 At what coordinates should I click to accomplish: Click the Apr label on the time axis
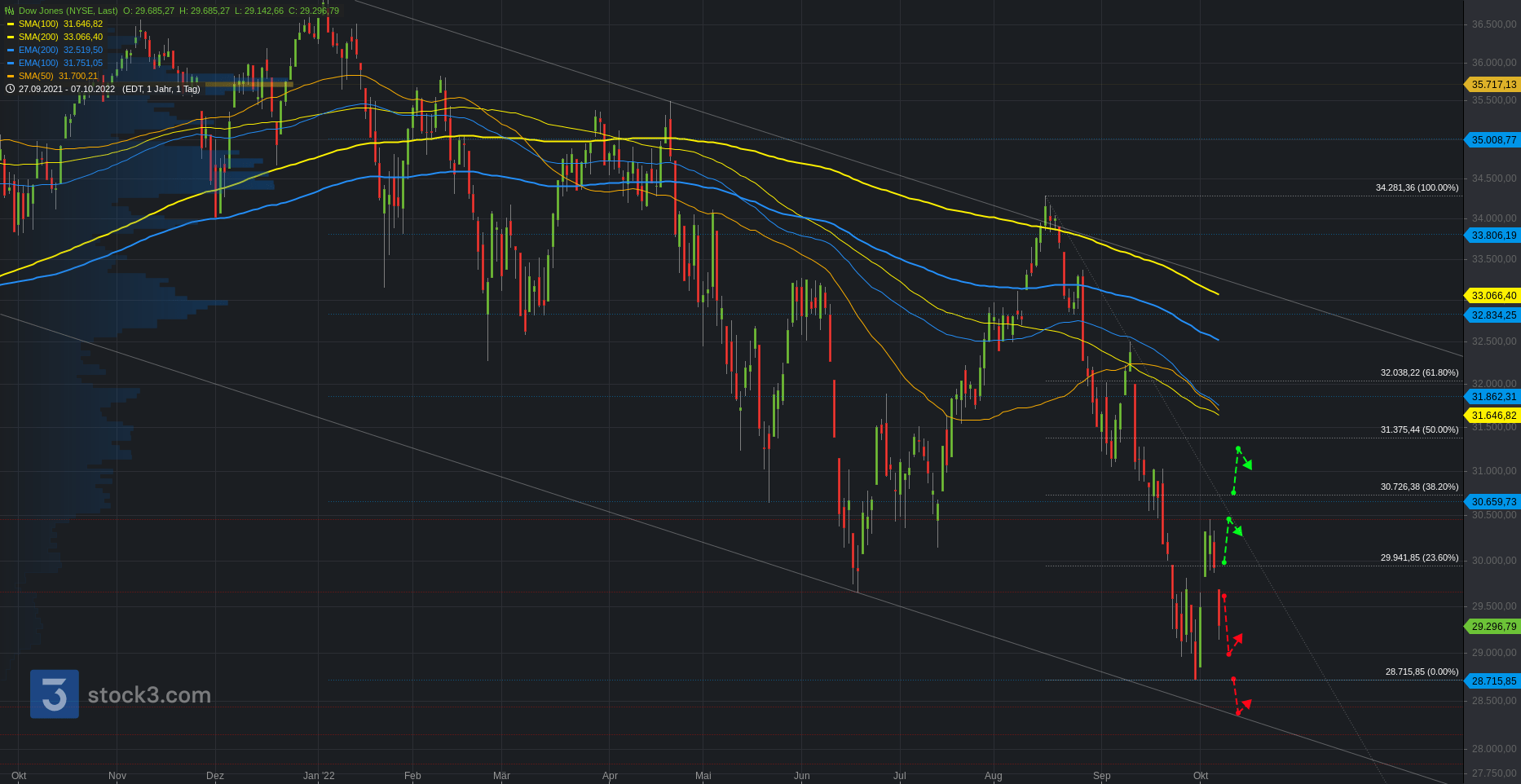coord(610,776)
